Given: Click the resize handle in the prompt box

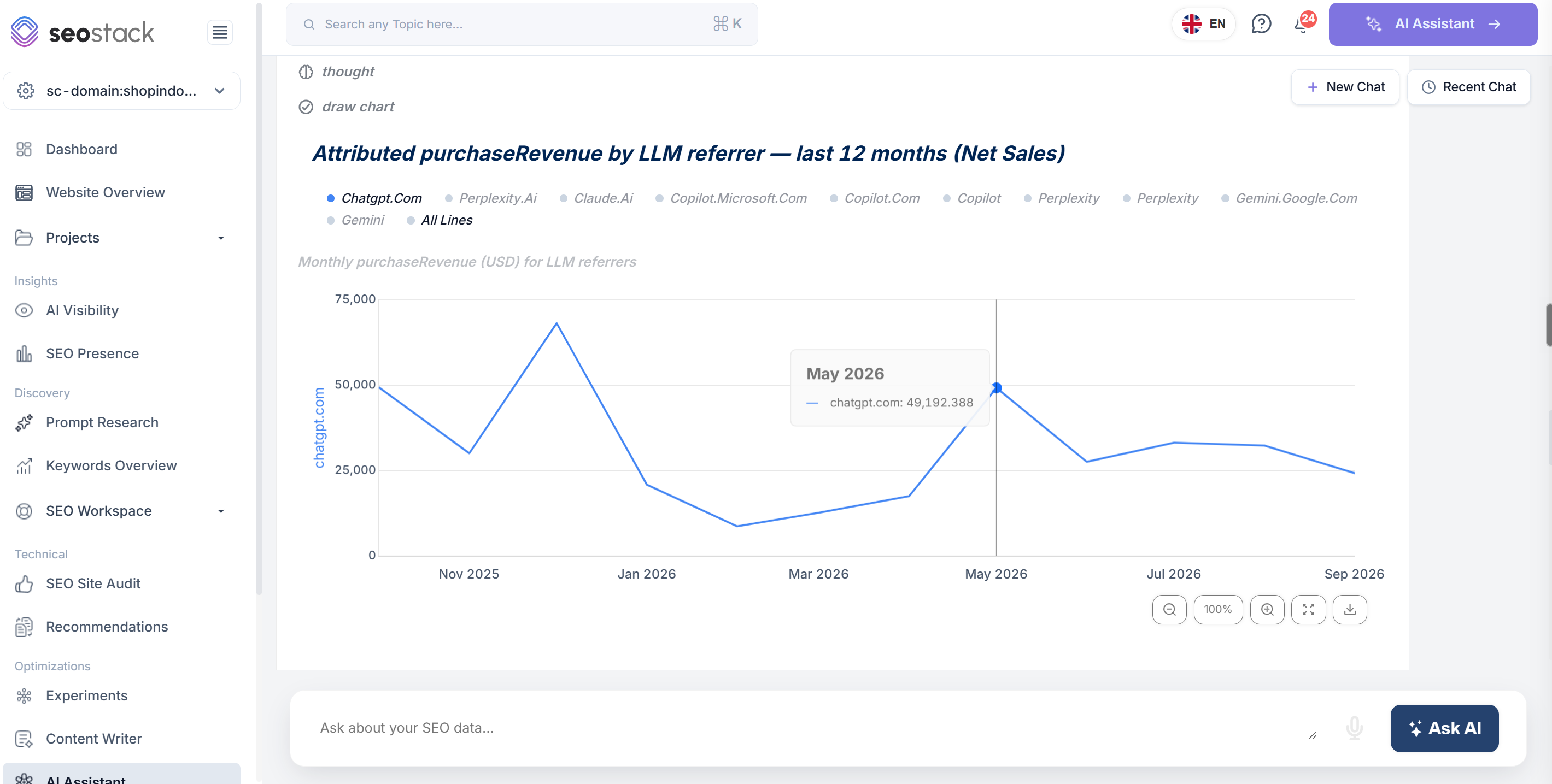Looking at the screenshot, I should coord(1312,736).
